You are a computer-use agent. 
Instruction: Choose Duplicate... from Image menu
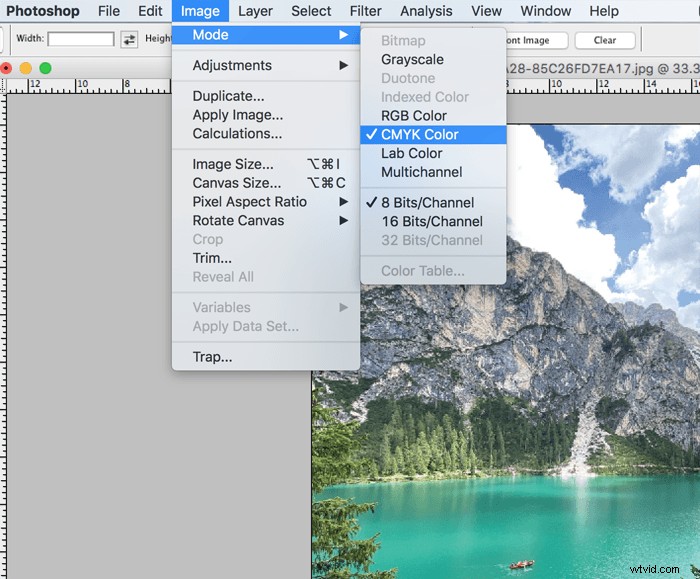click(266, 96)
